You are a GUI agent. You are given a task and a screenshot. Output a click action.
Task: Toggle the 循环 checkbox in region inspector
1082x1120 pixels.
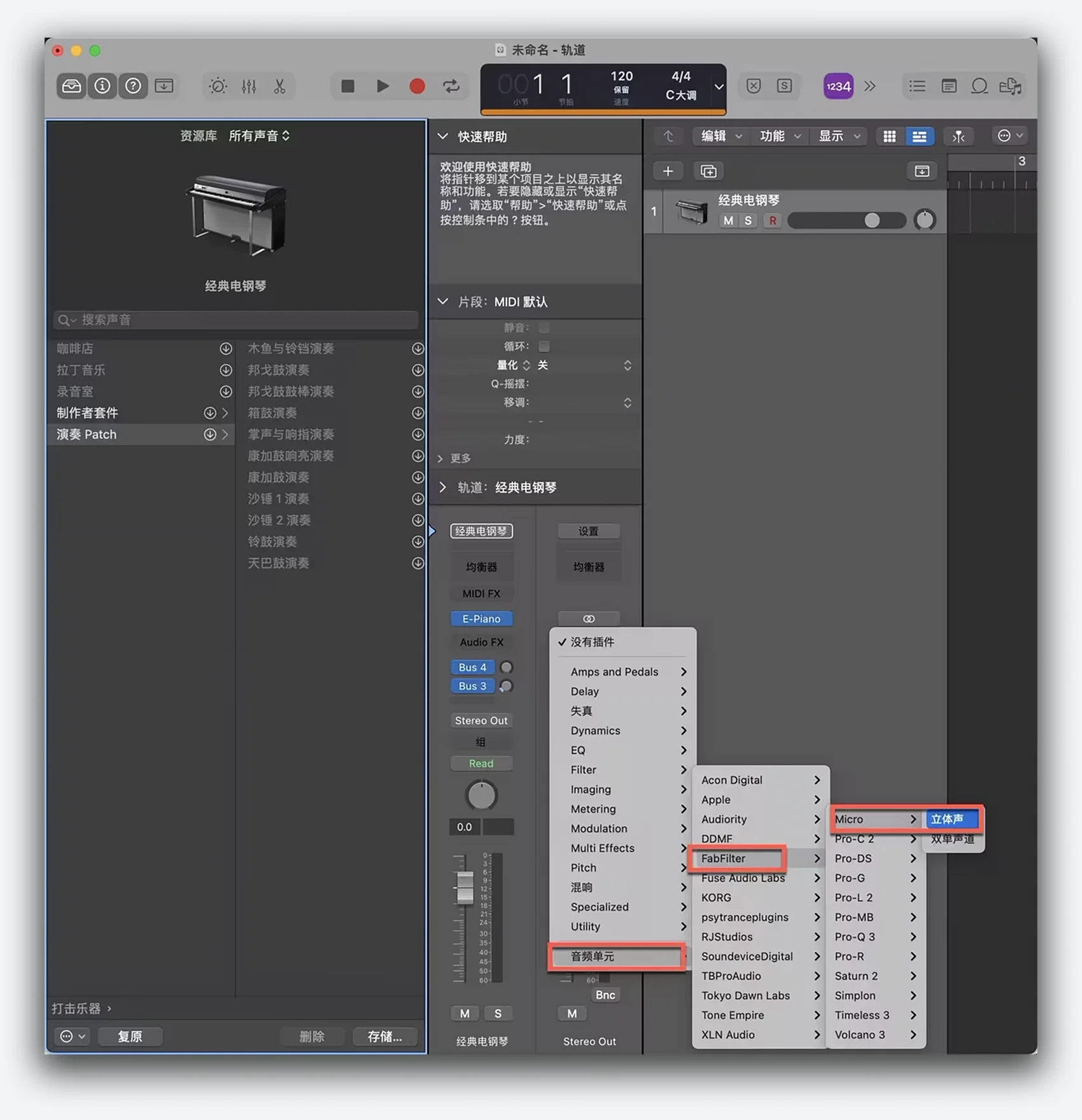click(544, 346)
